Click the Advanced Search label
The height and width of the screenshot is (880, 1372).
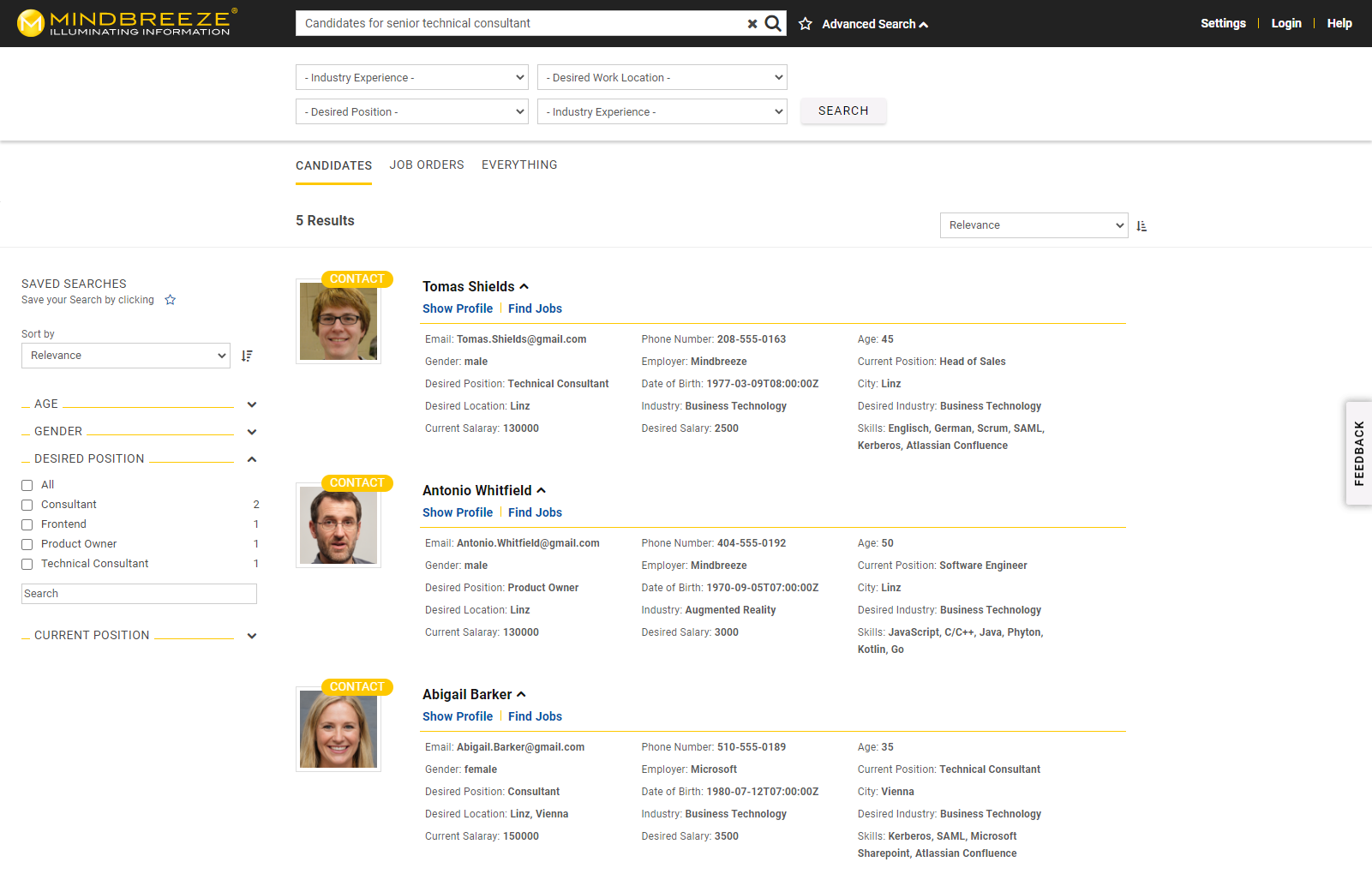click(869, 24)
